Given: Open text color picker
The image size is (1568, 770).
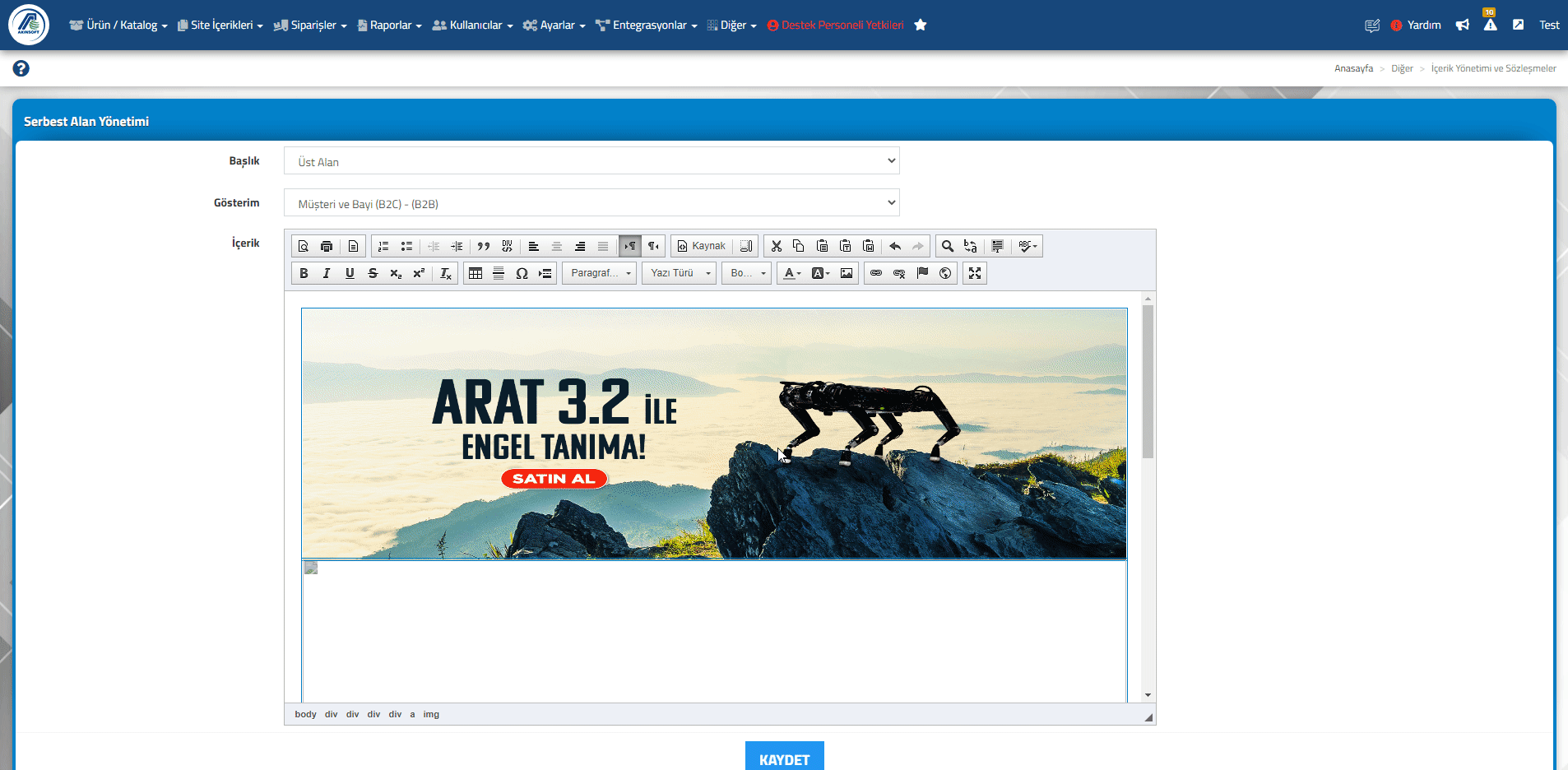Looking at the screenshot, I should (791, 273).
